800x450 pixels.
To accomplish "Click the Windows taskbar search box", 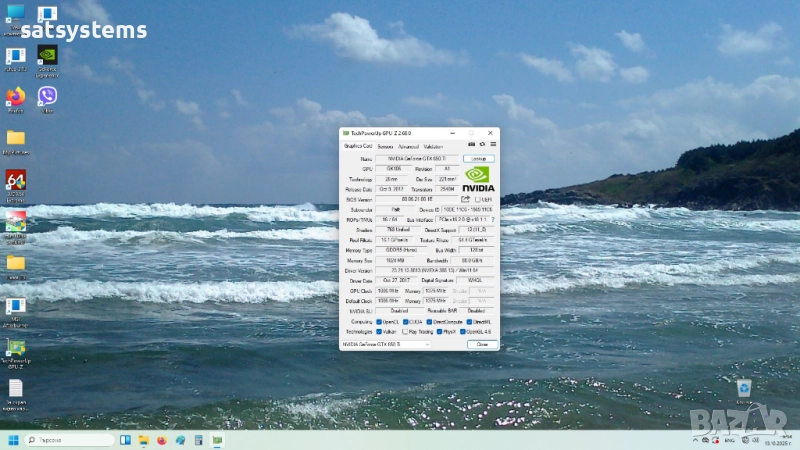I will pos(68,440).
